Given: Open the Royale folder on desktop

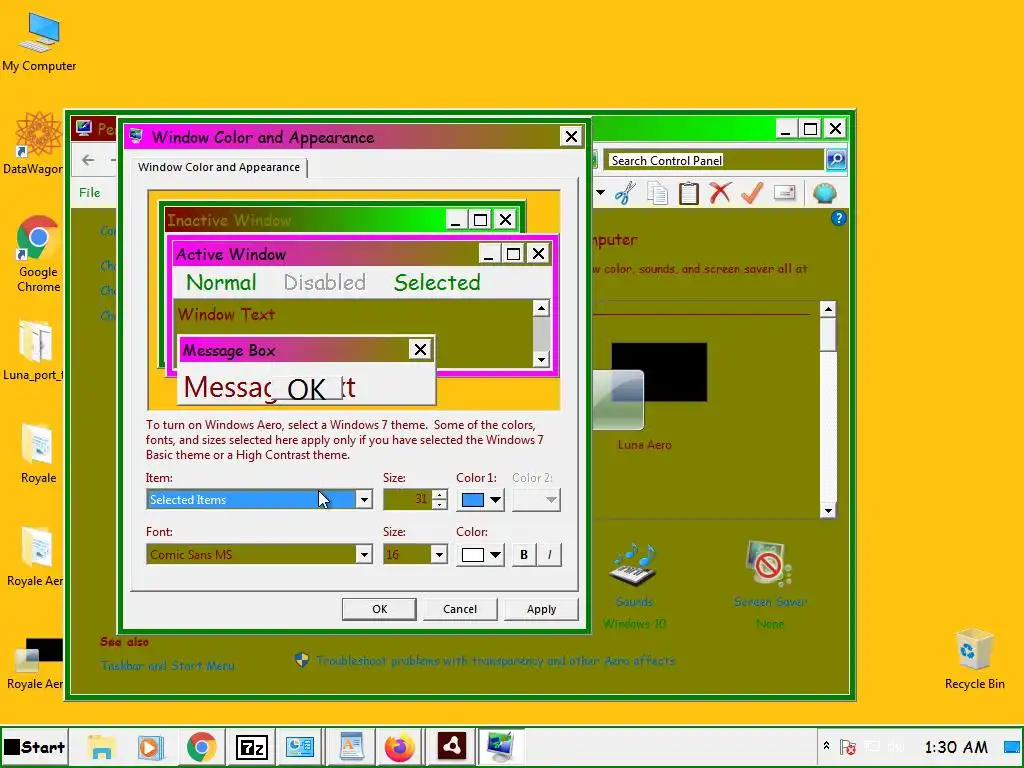Looking at the screenshot, I should (38, 455).
